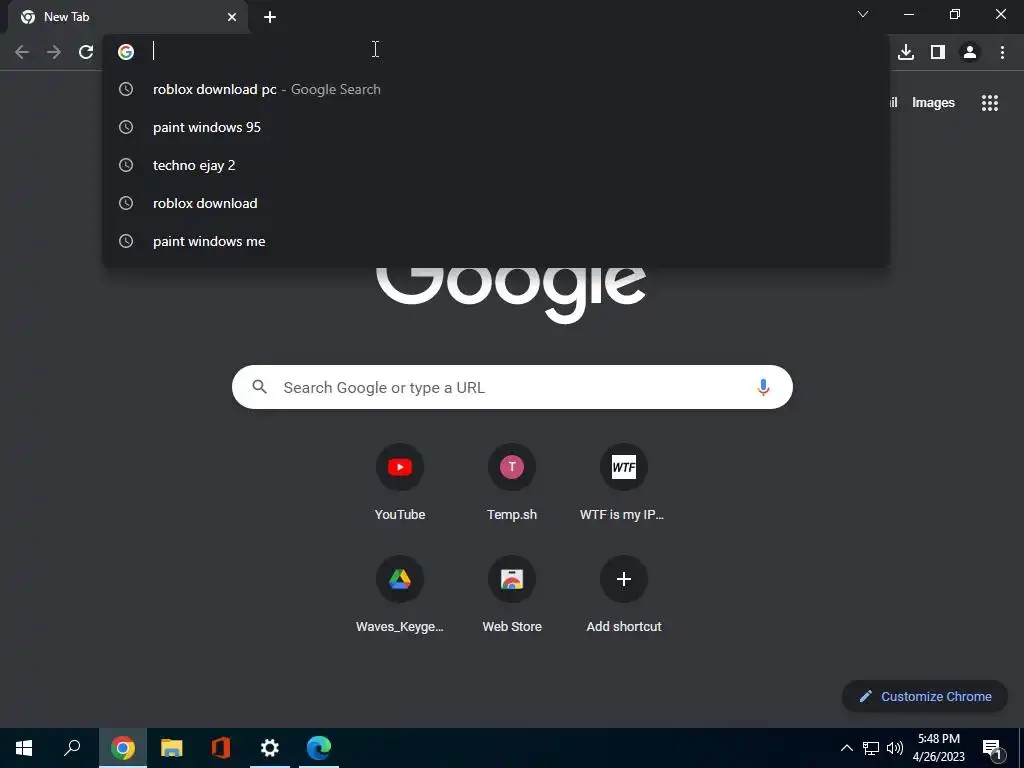Open Microsoft Edge from the taskbar
The image size is (1024, 768).
tap(319, 748)
